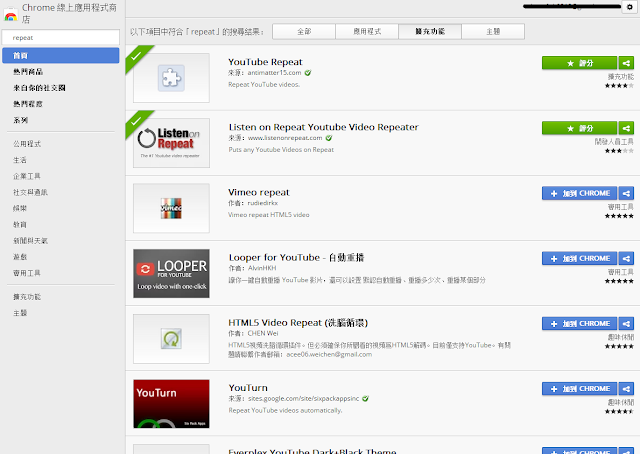Open the 教育 category
Viewport: 640px width, 454px height.
[x=20, y=225]
